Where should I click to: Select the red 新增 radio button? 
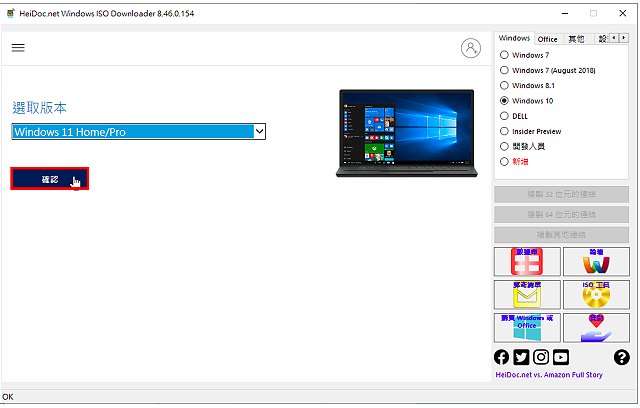click(504, 162)
